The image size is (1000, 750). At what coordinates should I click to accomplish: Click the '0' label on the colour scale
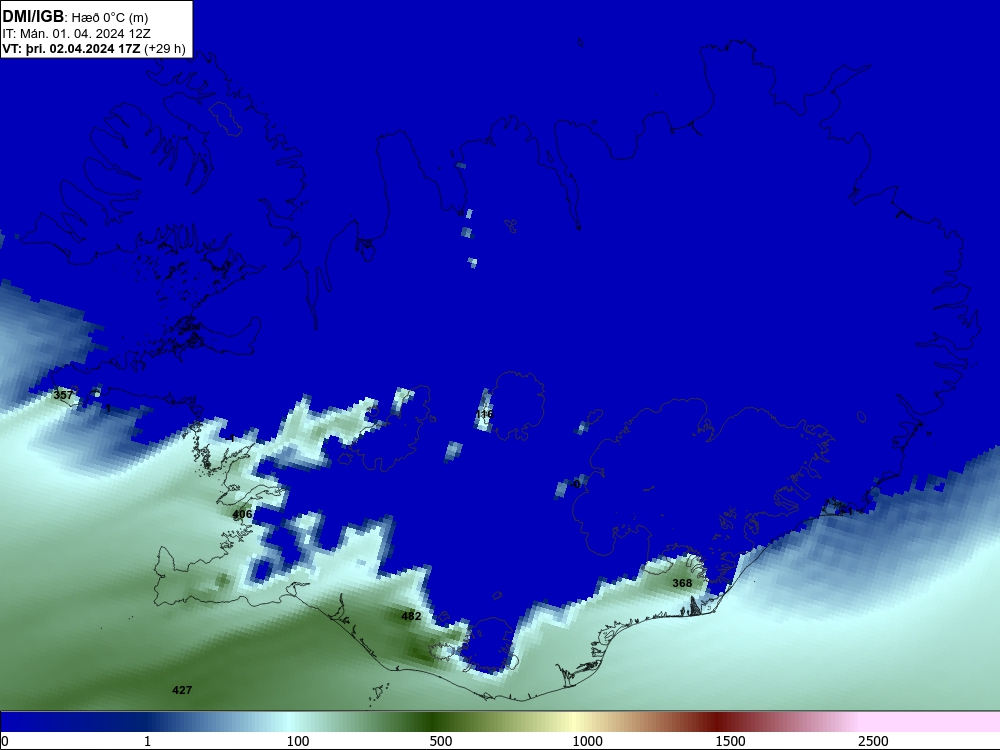6,741
